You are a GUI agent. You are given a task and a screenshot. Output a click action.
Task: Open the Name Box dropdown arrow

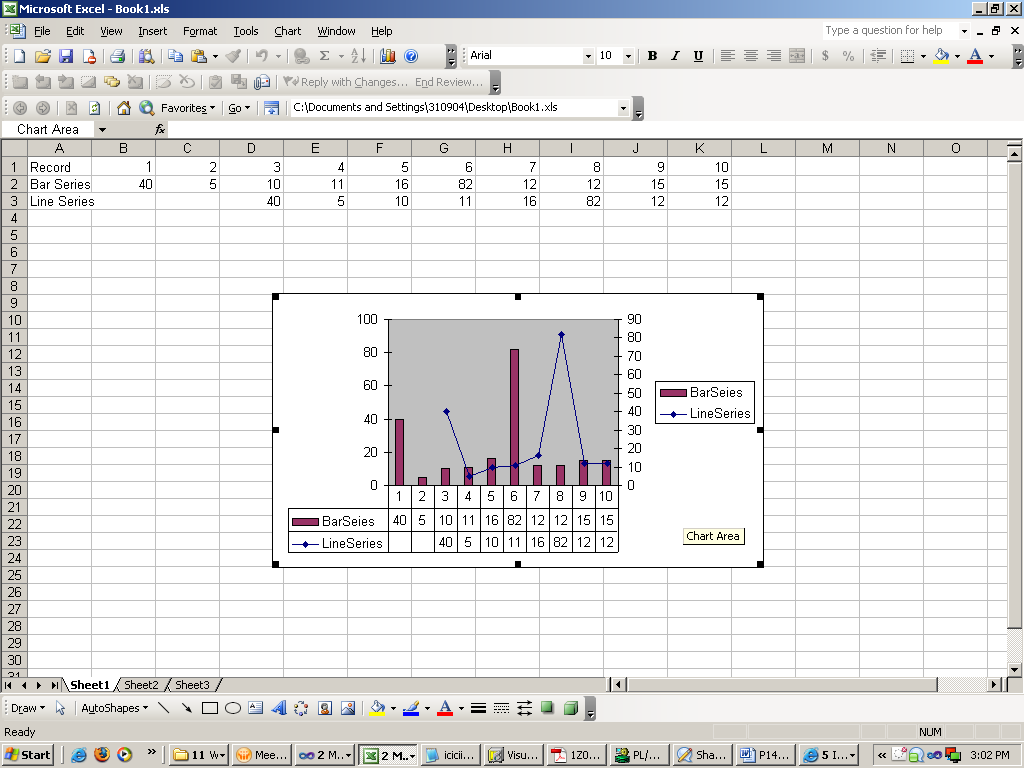[x=103, y=129]
